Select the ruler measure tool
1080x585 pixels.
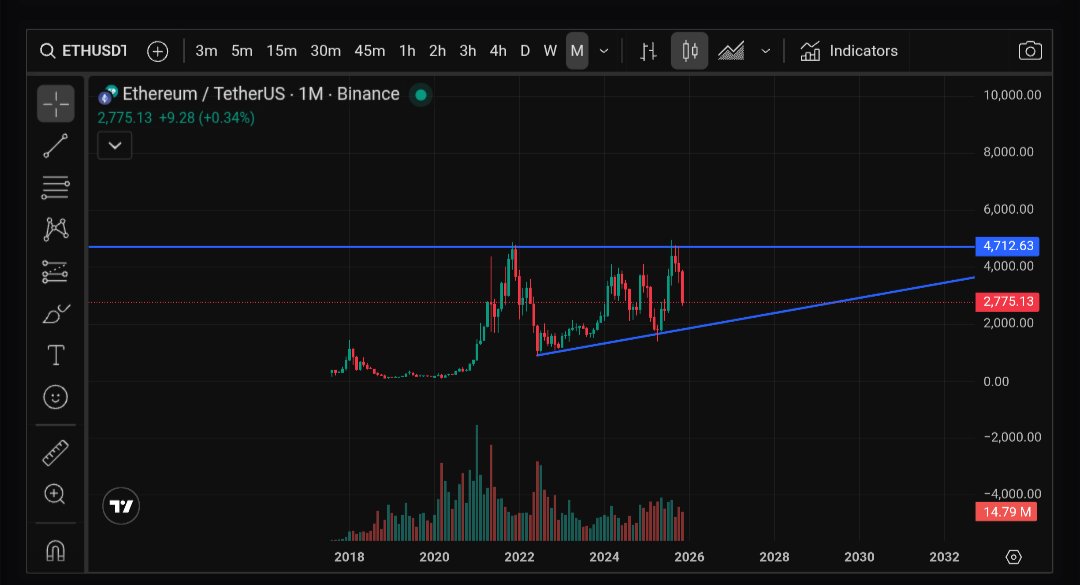point(56,453)
